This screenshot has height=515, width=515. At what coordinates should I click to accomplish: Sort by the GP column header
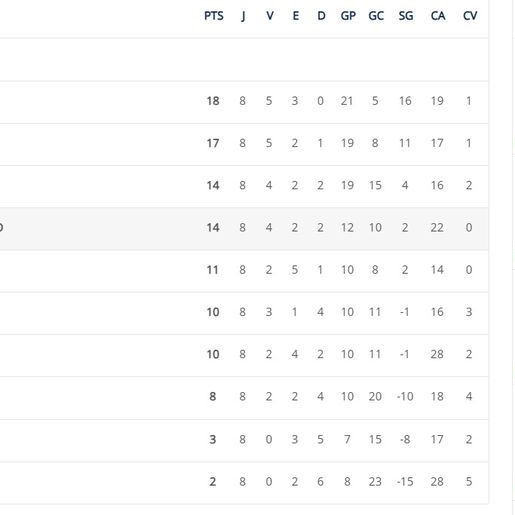tap(348, 16)
